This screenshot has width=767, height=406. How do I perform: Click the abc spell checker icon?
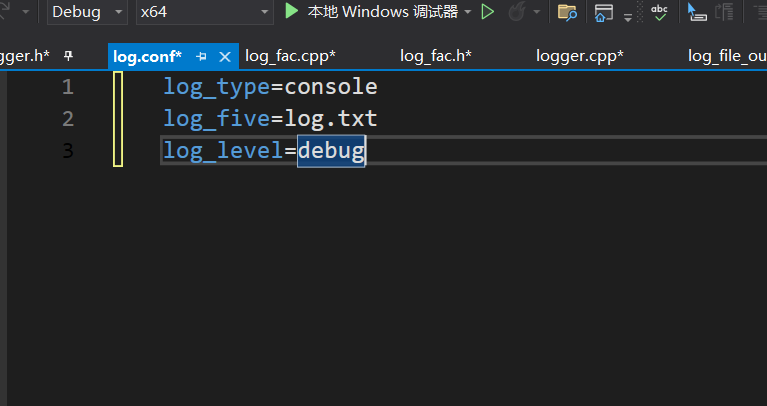tap(659, 12)
